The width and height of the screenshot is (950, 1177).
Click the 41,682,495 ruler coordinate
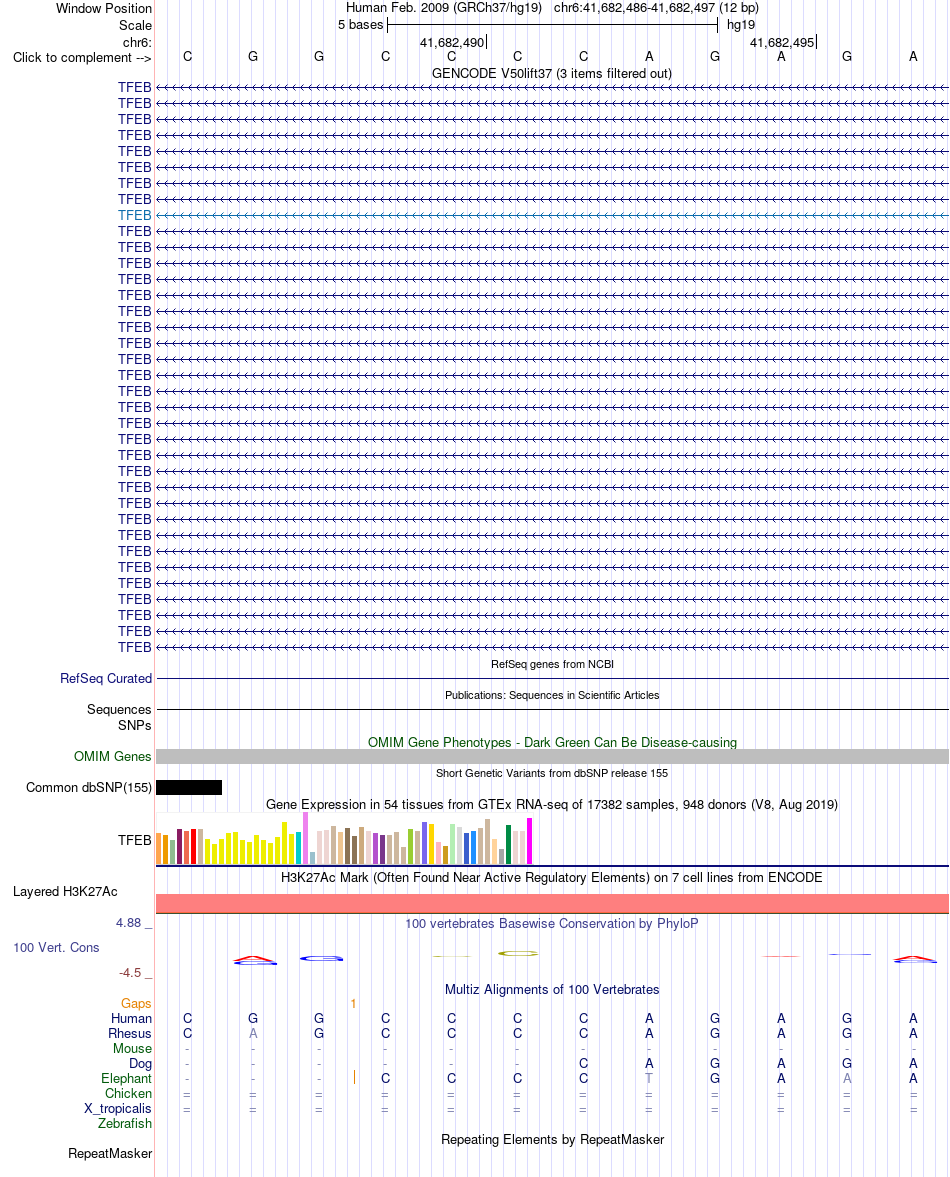782,43
